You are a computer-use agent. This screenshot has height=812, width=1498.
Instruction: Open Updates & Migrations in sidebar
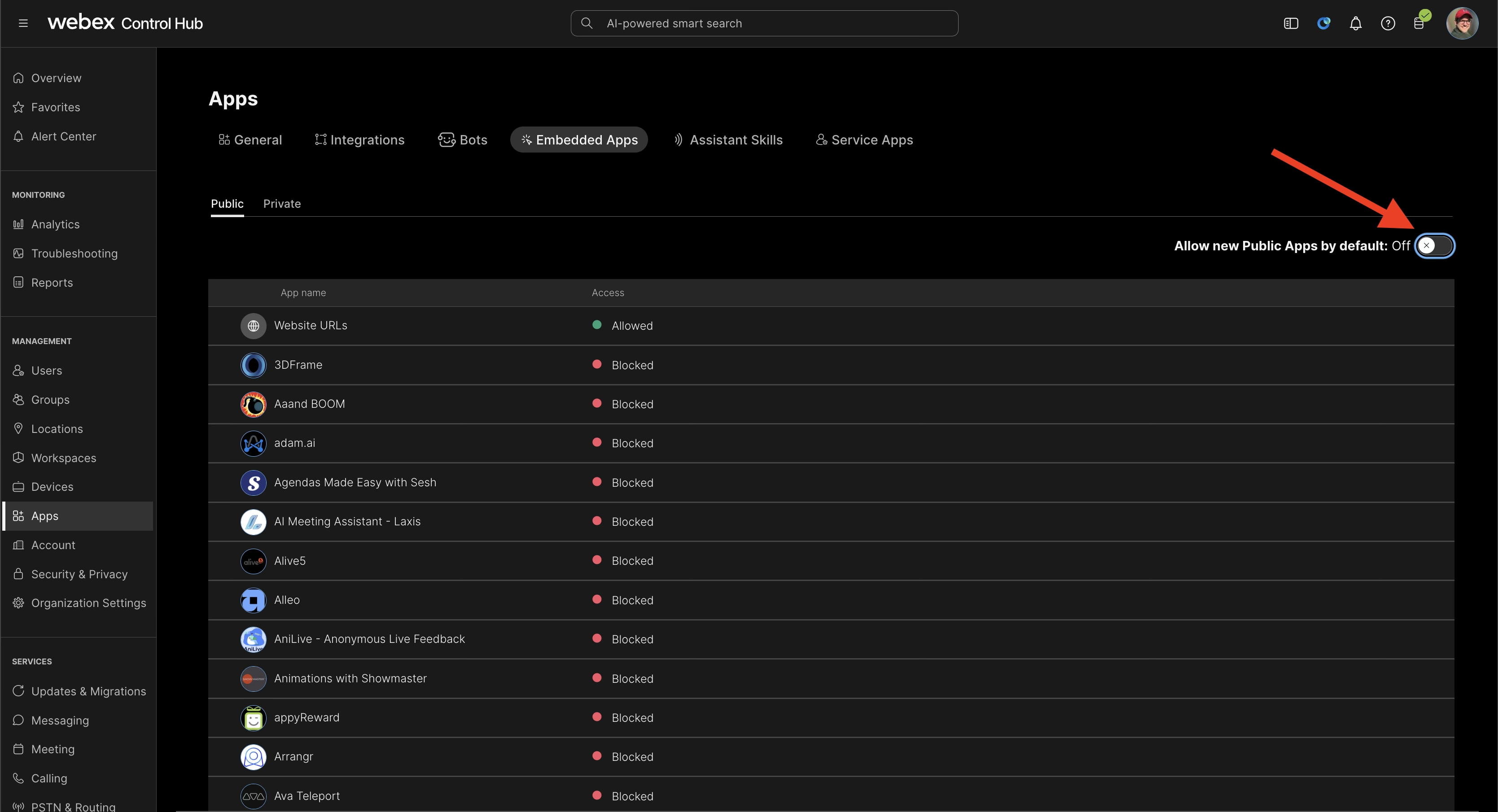tap(78, 692)
